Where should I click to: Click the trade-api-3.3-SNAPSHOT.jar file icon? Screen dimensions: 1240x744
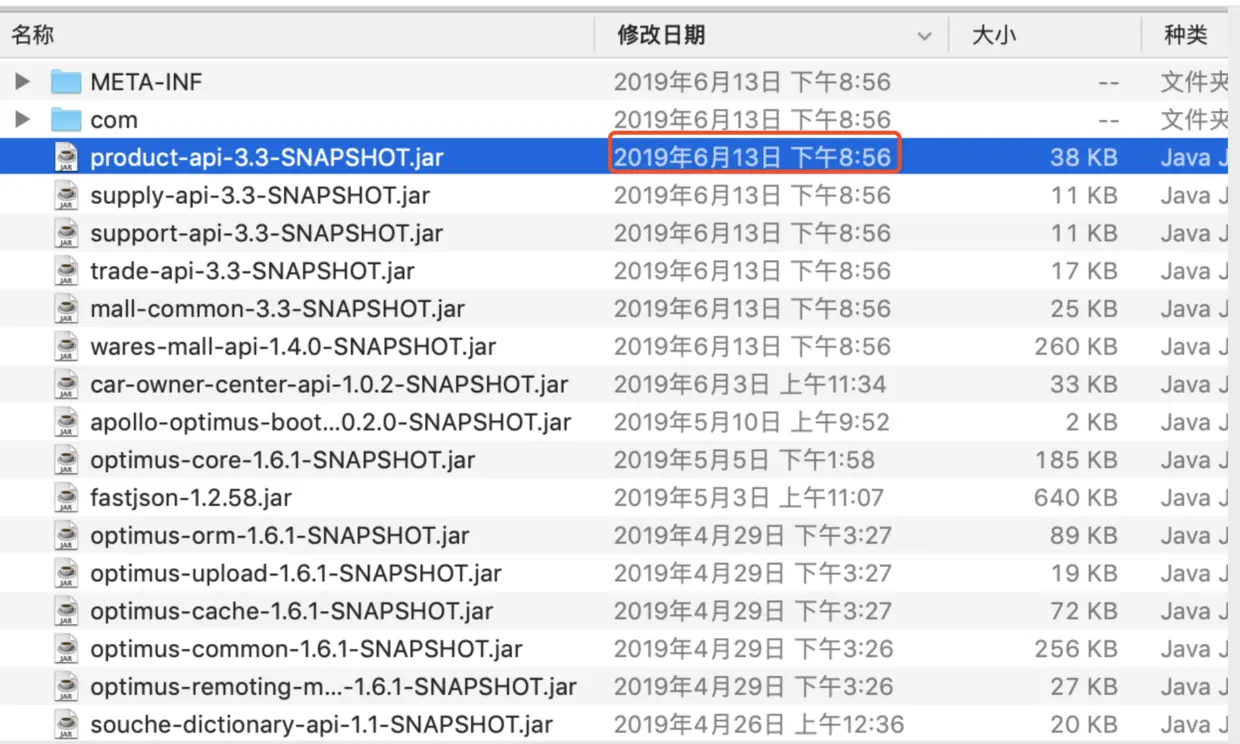66,271
